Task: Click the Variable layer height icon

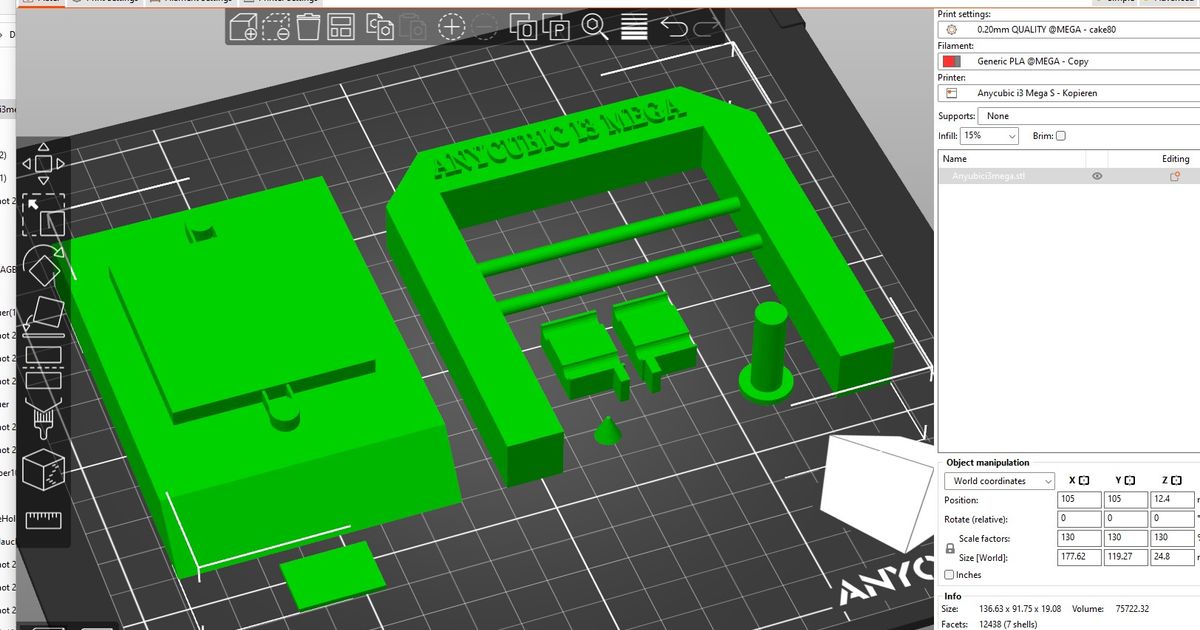Action: 632,27
